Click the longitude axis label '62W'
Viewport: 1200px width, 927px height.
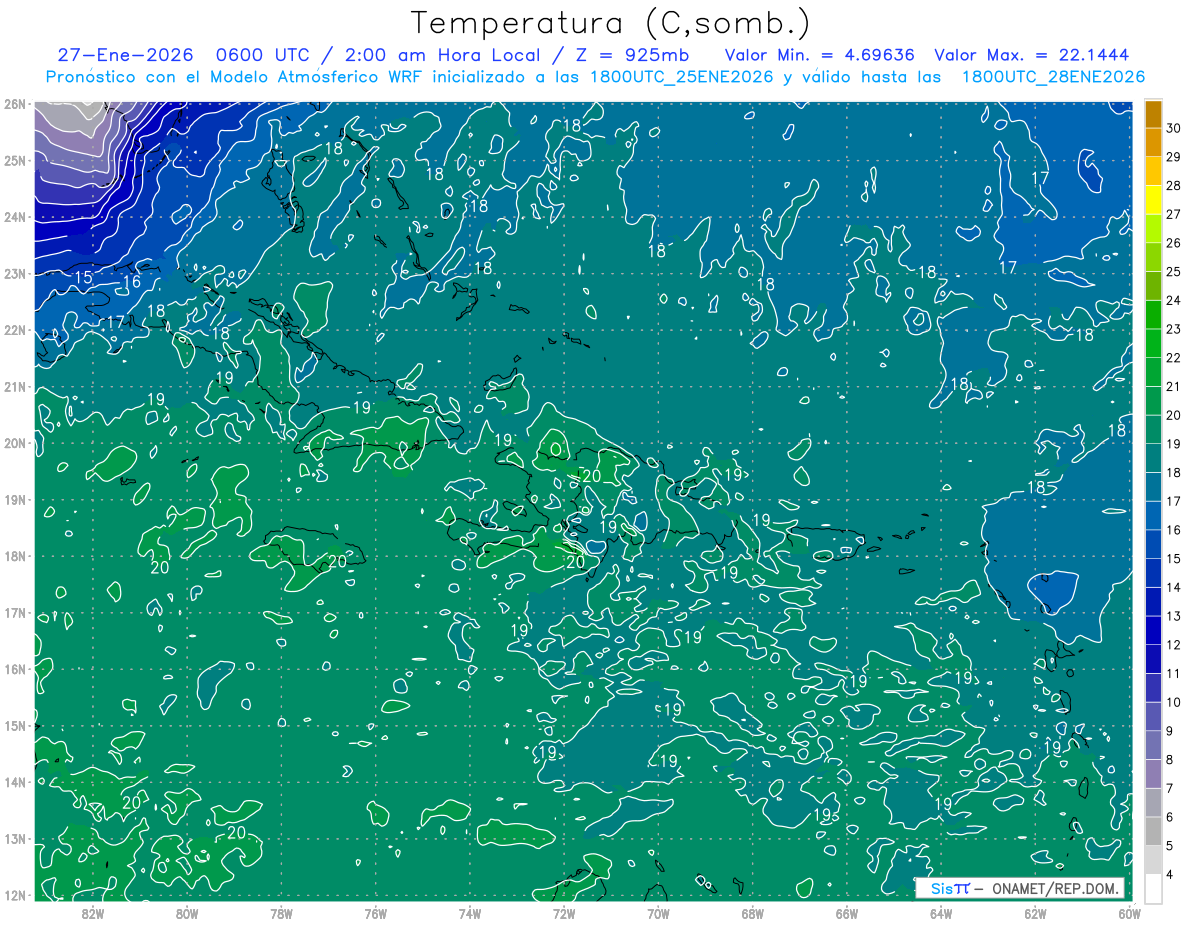click(x=1035, y=913)
